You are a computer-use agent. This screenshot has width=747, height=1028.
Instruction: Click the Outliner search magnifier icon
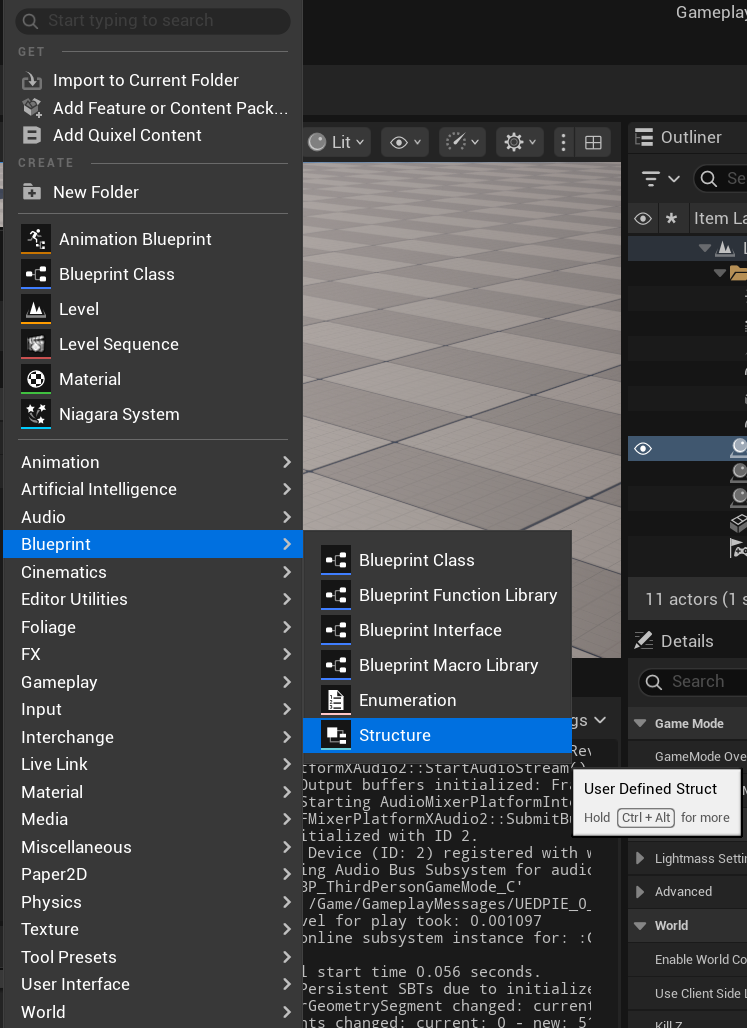tap(708, 178)
